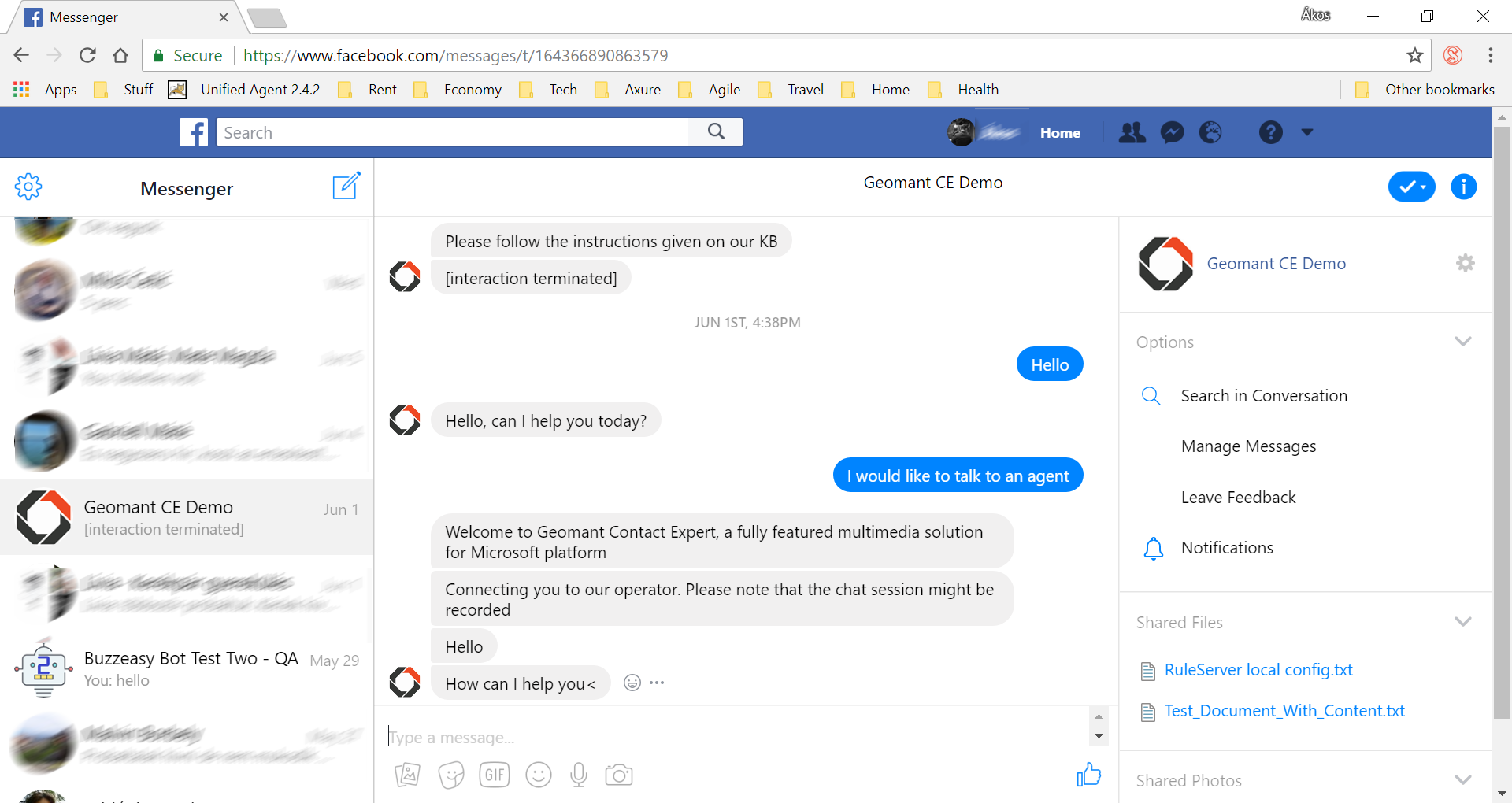Open Chrome menu three dots
1512x803 pixels.
(1490, 55)
